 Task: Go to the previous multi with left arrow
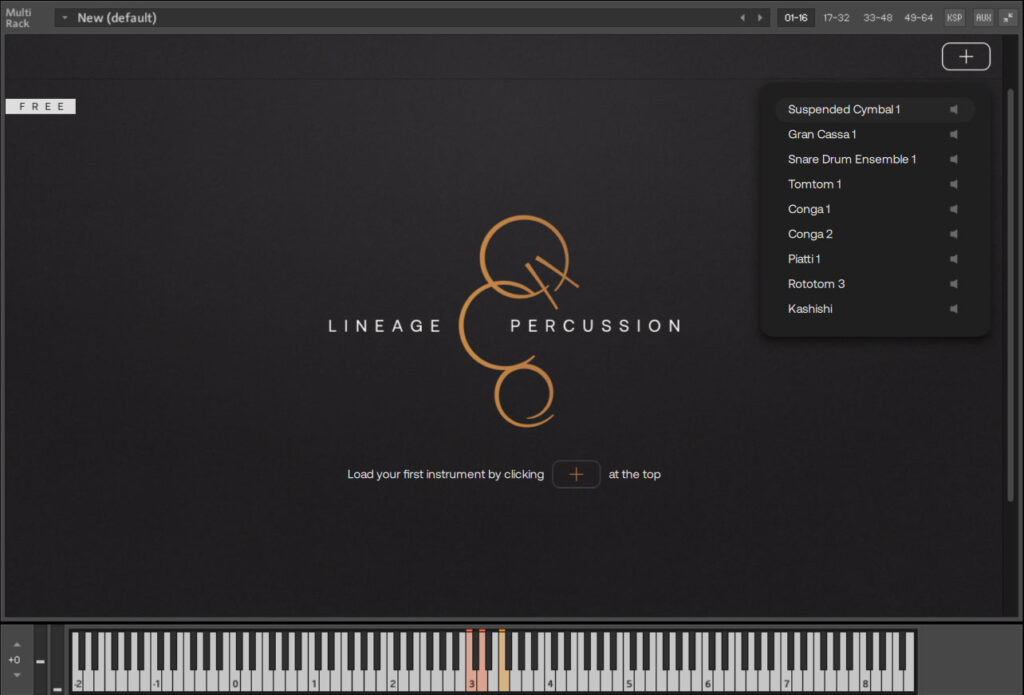click(742, 18)
